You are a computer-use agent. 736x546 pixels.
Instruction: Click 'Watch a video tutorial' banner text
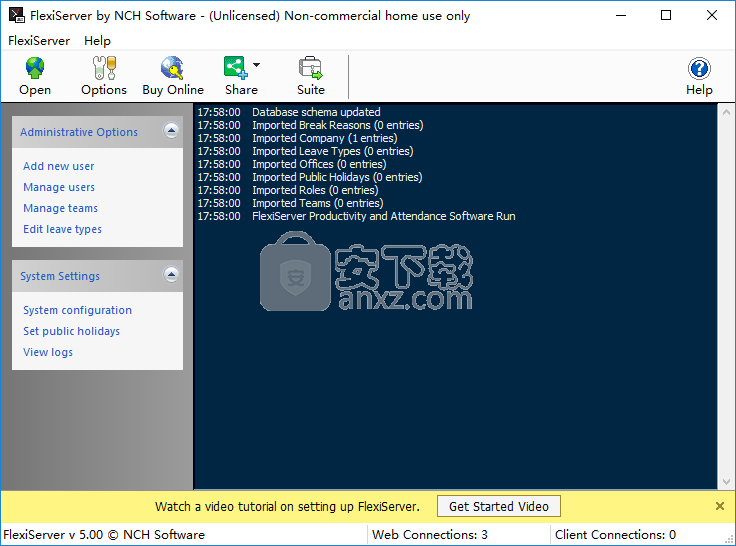[x=287, y=507]
